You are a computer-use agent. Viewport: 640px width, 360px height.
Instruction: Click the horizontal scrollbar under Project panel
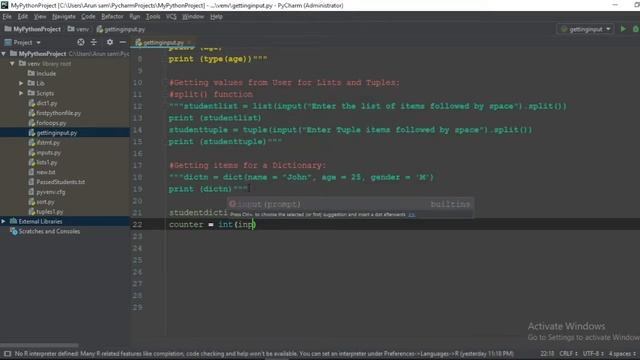click(39, 345)
